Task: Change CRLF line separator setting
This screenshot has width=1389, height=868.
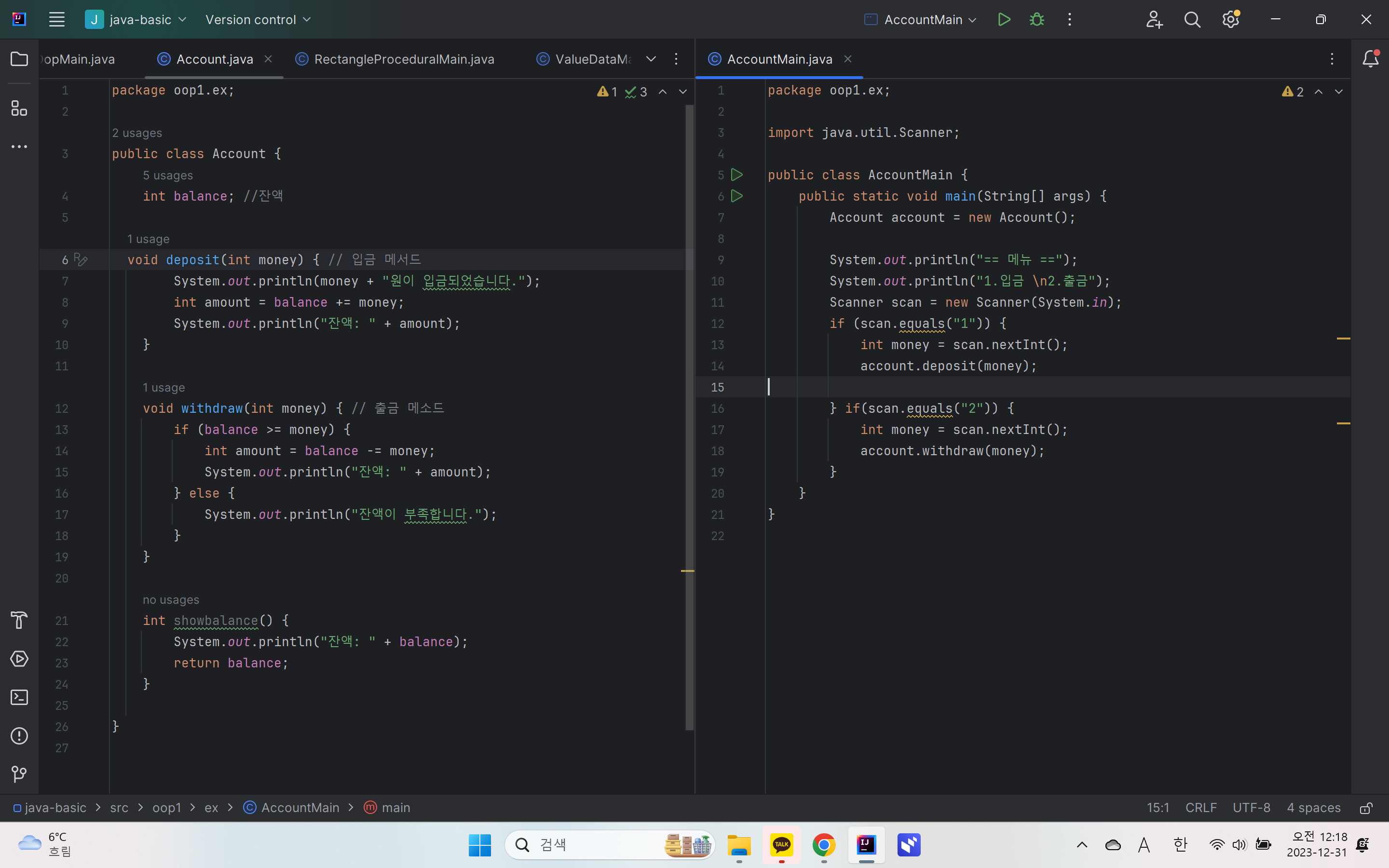Action: coord(1201,808)
